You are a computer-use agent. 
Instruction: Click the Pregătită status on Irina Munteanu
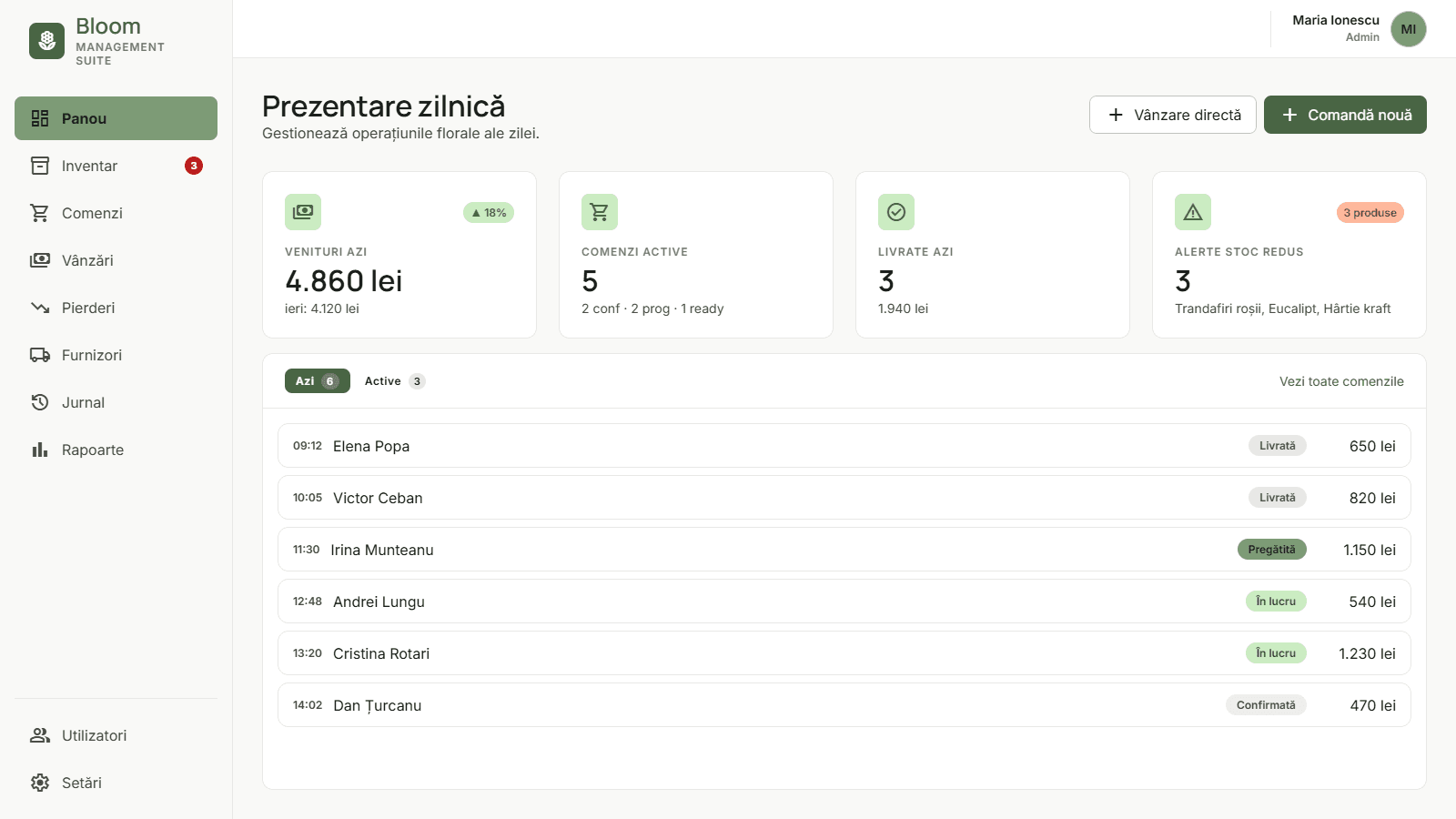click(1271, 550)
